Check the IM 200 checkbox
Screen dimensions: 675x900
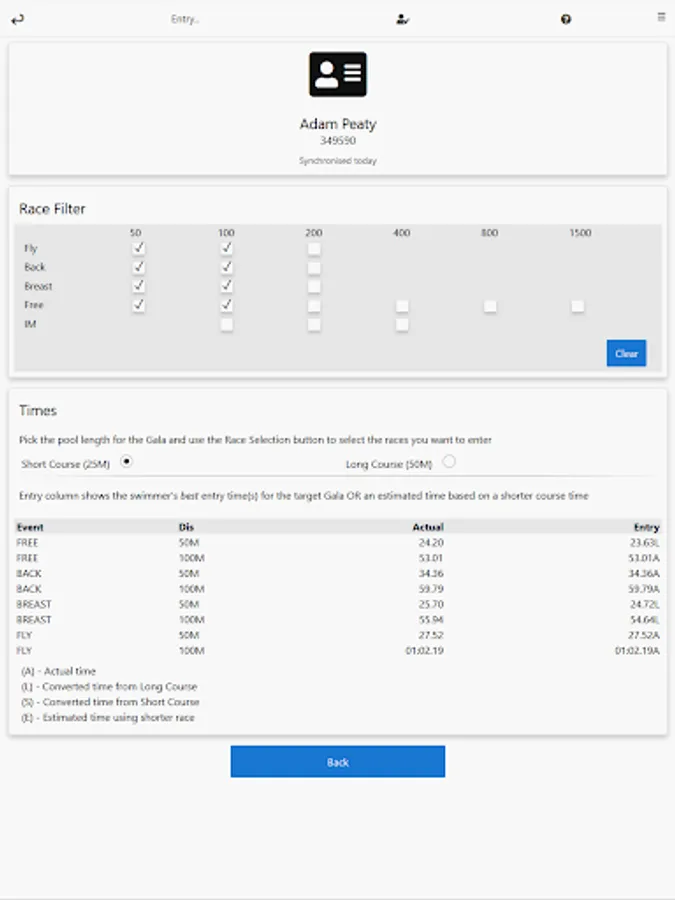point(314,324)
